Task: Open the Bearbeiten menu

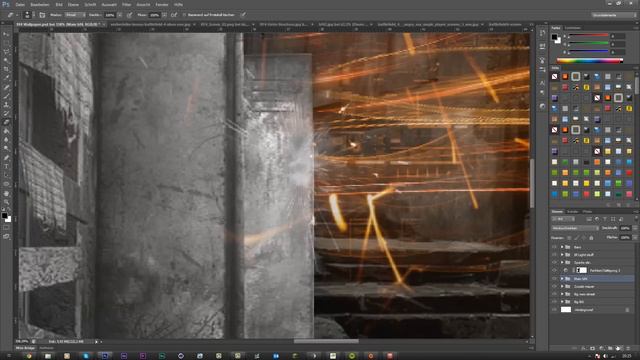Action: tap(40, 4)
